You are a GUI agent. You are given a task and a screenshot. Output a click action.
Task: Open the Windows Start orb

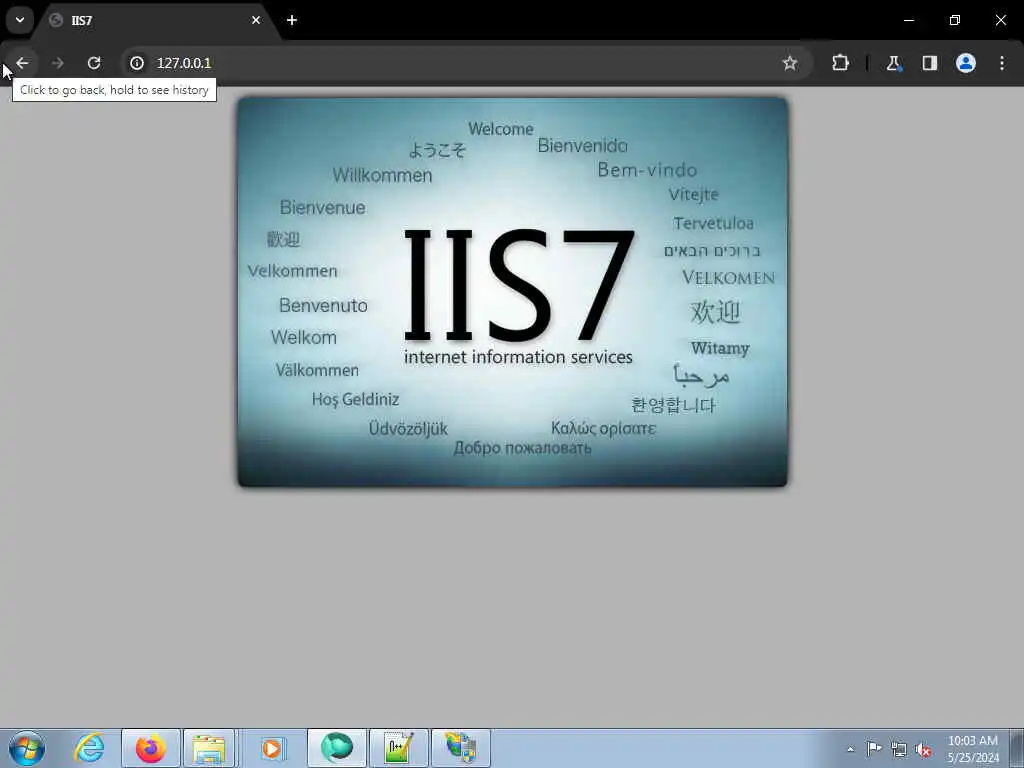27,748
